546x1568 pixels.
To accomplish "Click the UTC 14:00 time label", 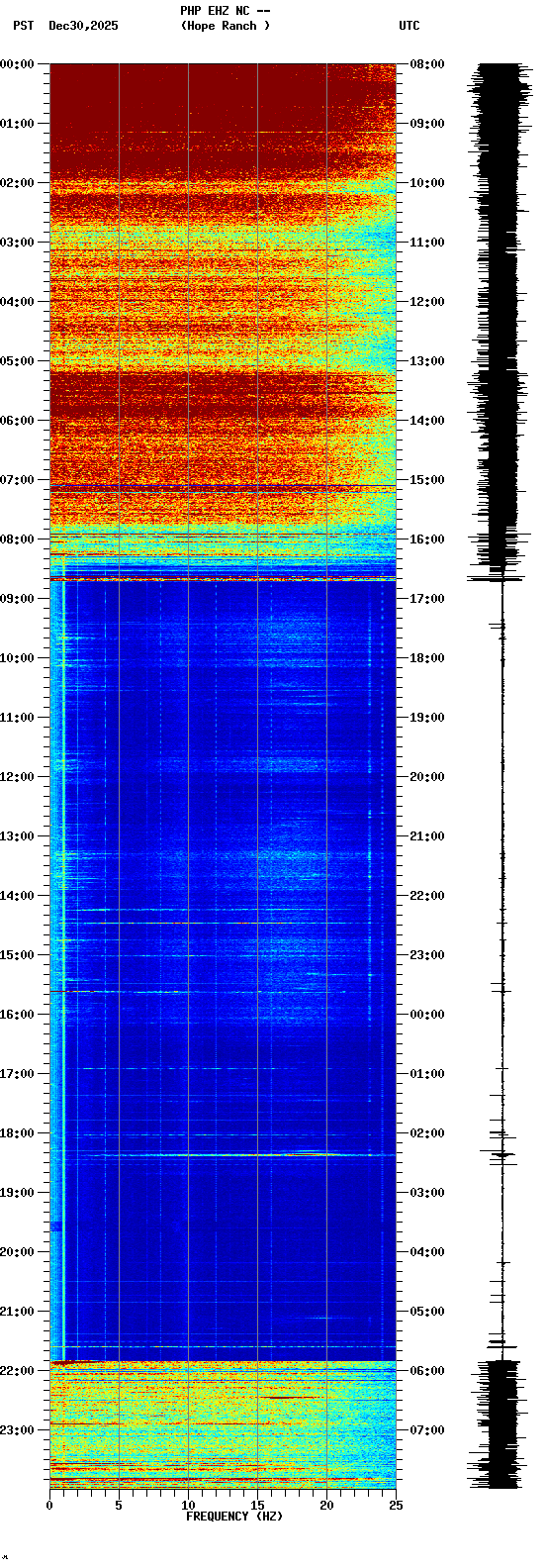I will tap(426, 421).
